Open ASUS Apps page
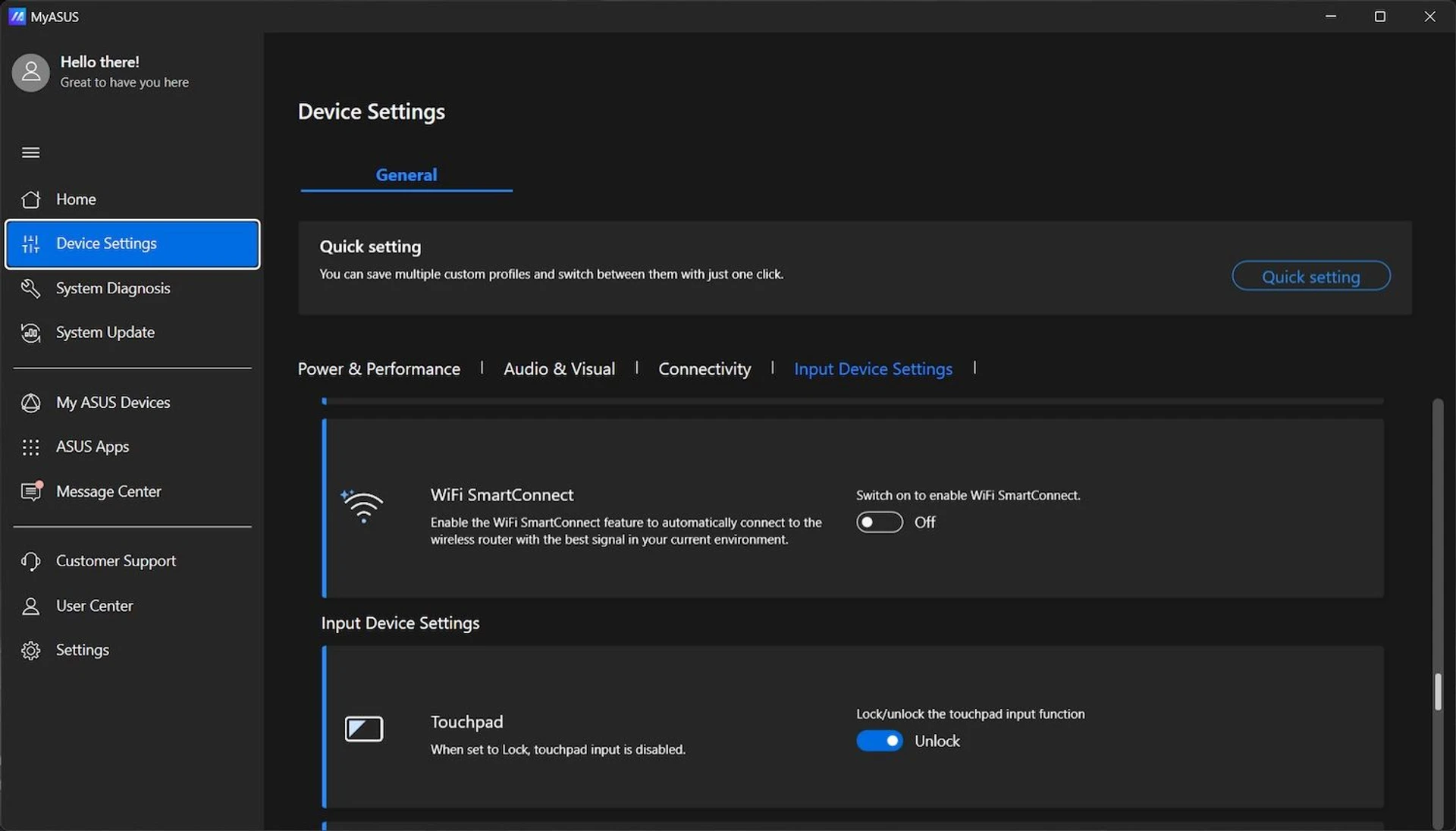The image size is (1456, 831). click(133, 447)
